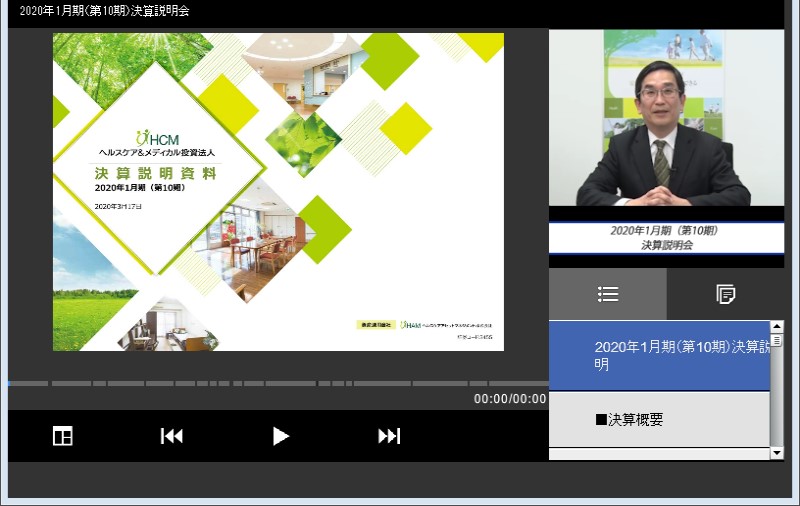
Task: Click the 00:00/00:00 time display
Action: pyautogui.click(x=510, y=399)
